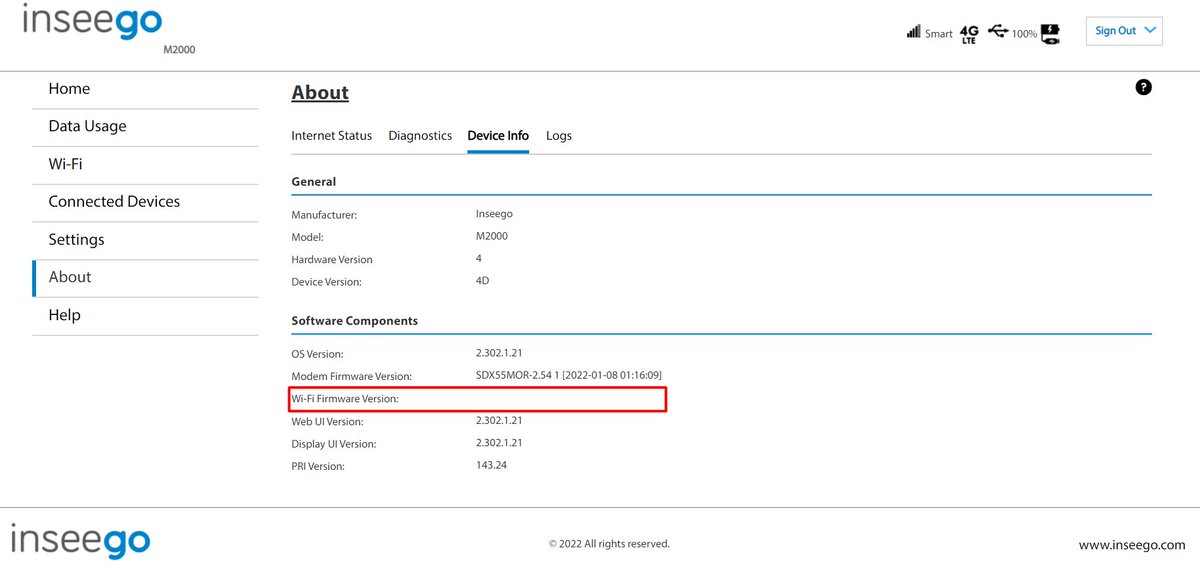Click Device Version value 4D
This screenshot has width=1200, height=565.
point(482,281)
